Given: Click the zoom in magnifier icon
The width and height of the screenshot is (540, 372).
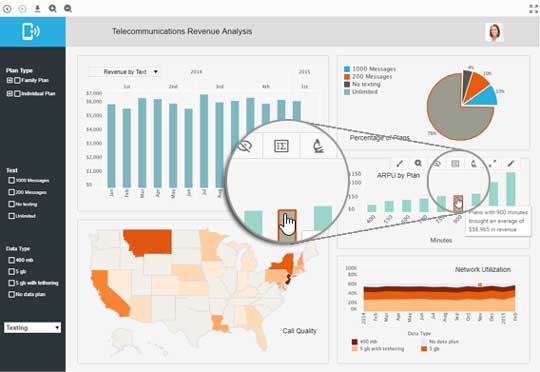Looking at the screenshot, I should (52, 8).
